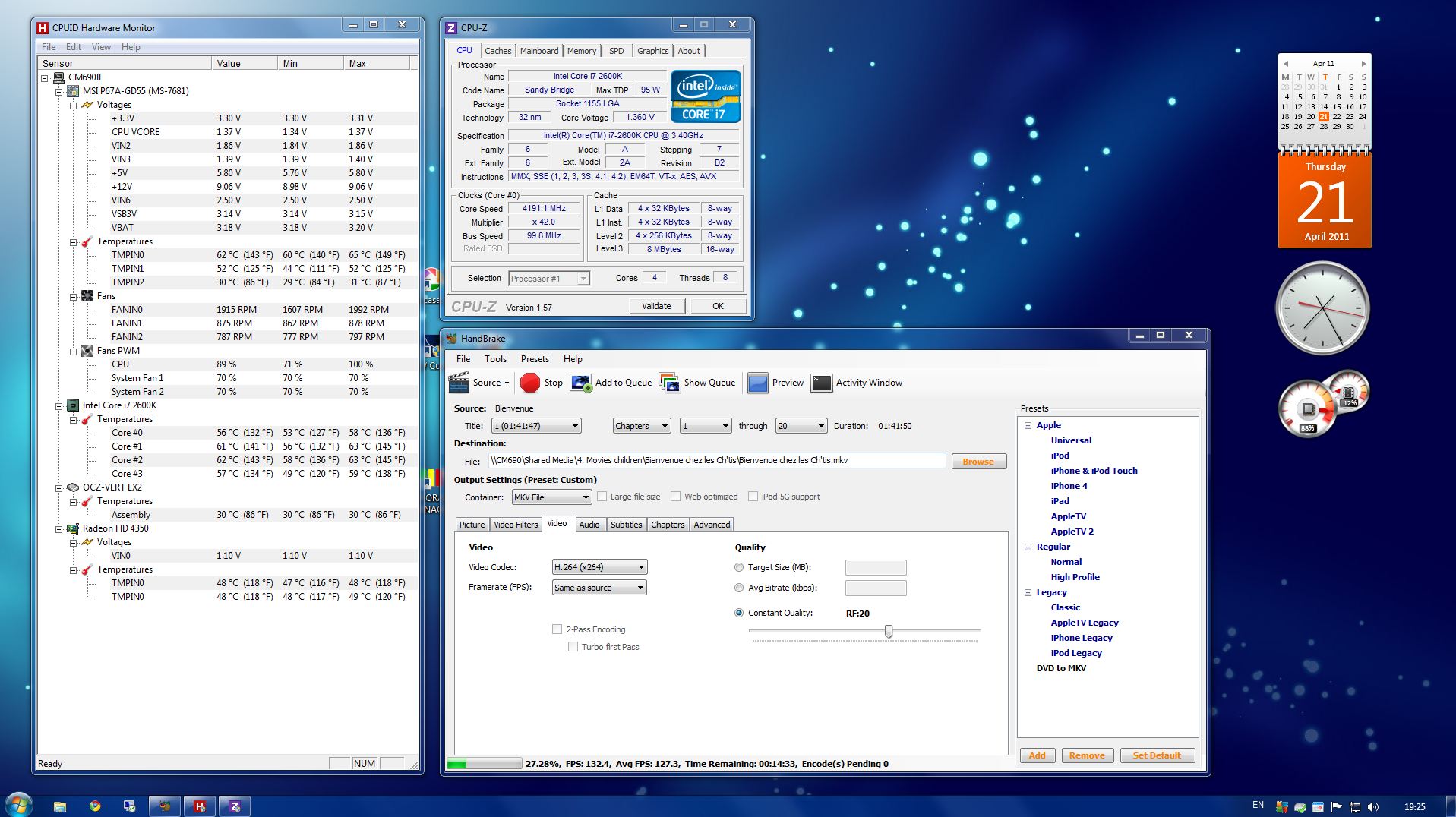Click the Intel Core i7 logo in CPU-Z
The width and height of the screenshot is (1456, 817).
pos(705,96)
